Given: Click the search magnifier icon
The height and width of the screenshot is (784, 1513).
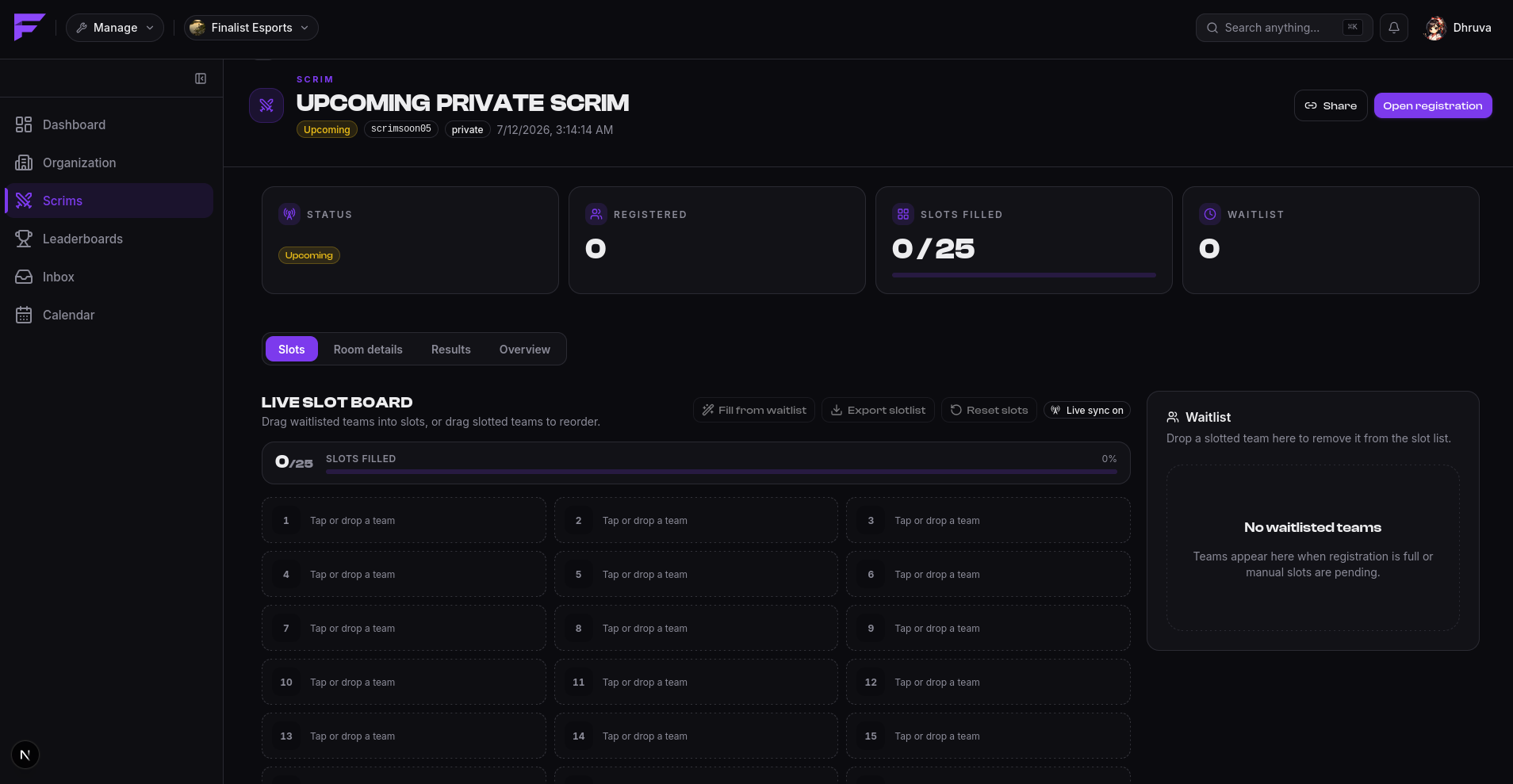Looking at the screenshot, I should point(1212,28).
